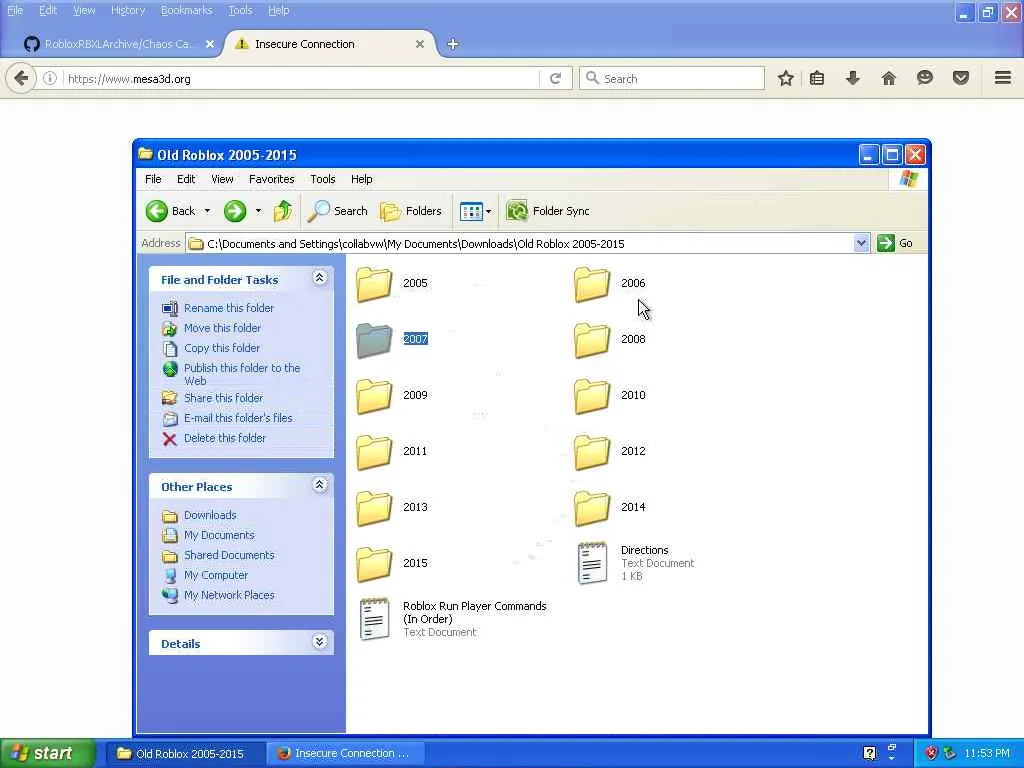Open the Explorer Favorites menu
The image size is (1024, 768).
coord(272,179)
